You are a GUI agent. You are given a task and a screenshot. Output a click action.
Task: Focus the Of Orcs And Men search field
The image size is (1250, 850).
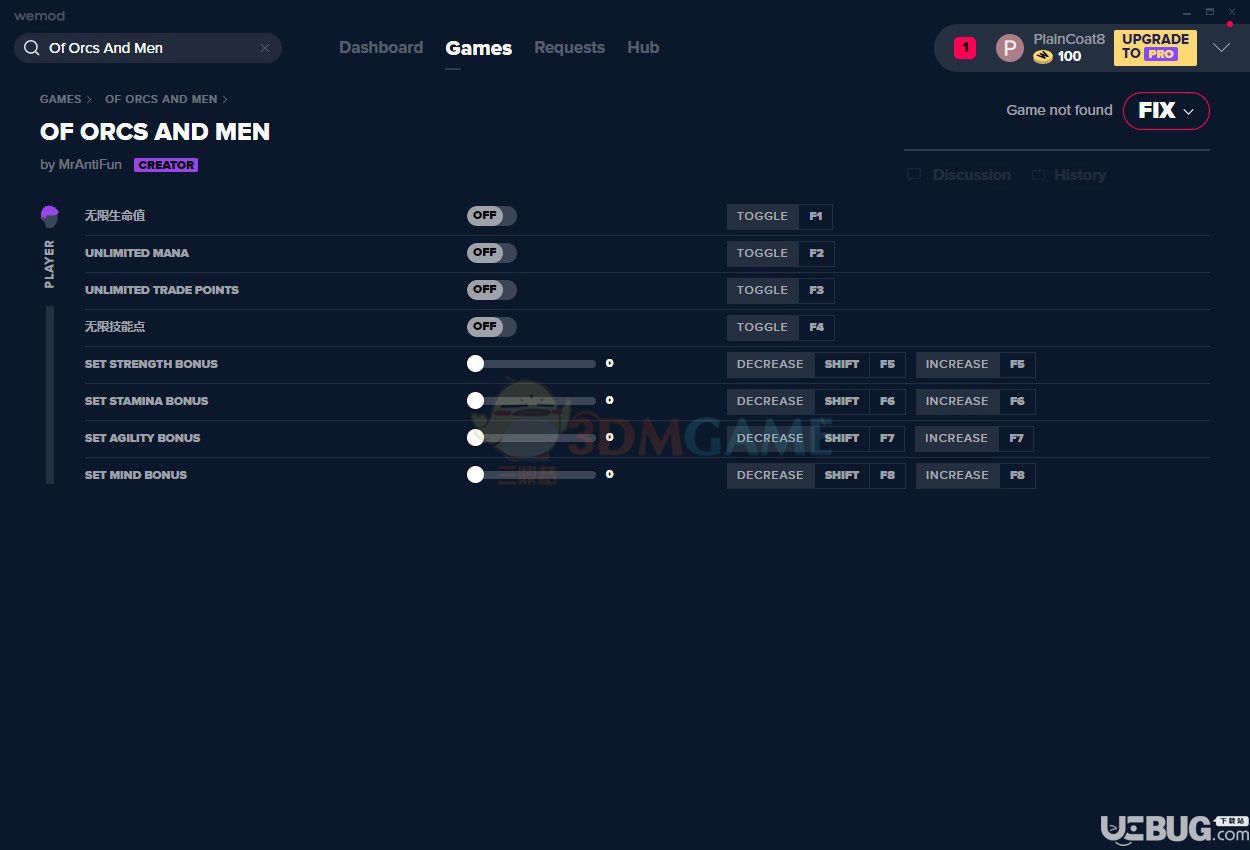148,48
